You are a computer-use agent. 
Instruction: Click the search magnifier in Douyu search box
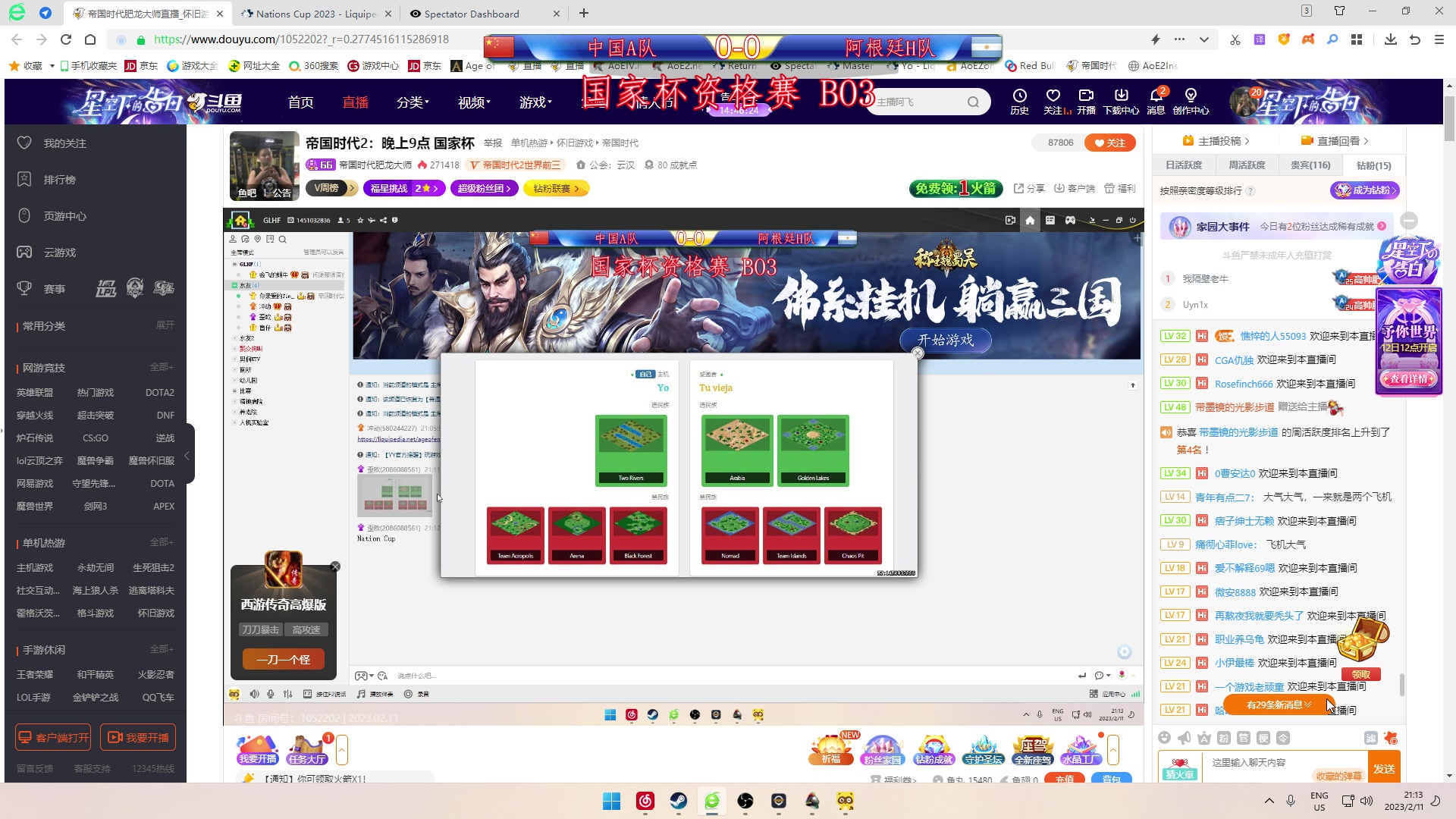973,102
